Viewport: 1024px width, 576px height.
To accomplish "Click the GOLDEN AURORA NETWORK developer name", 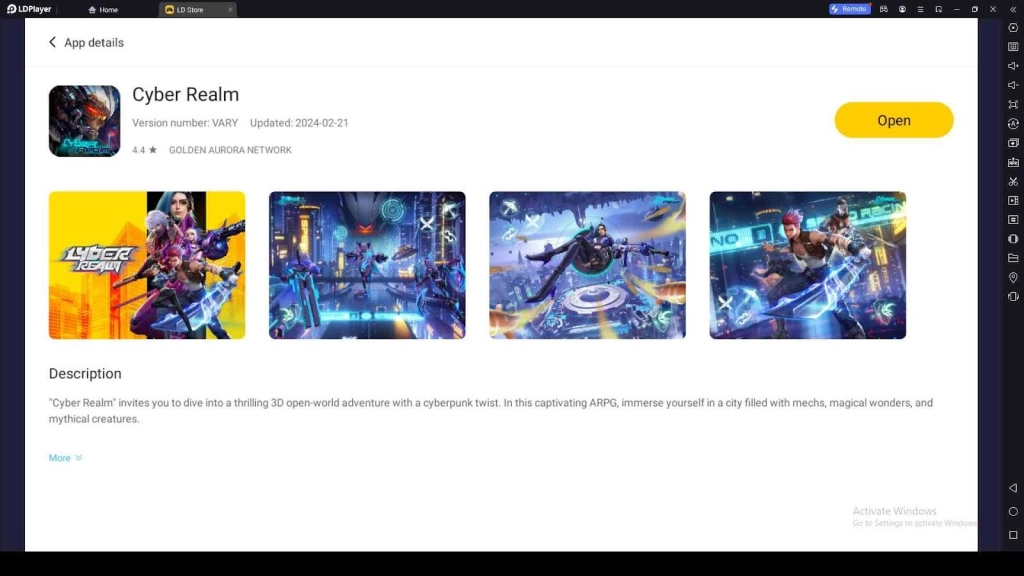I will point(231,150).
